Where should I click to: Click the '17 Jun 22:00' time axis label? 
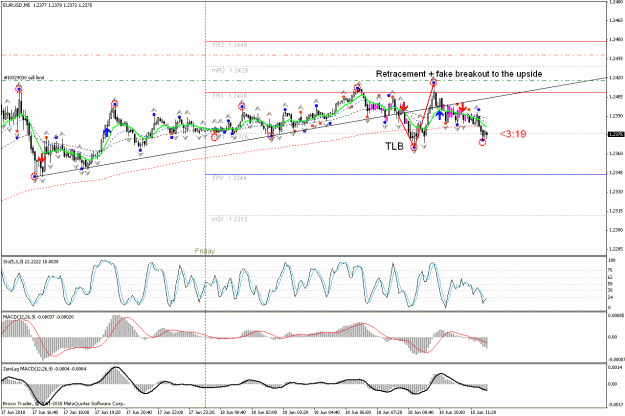coord(170,412)
